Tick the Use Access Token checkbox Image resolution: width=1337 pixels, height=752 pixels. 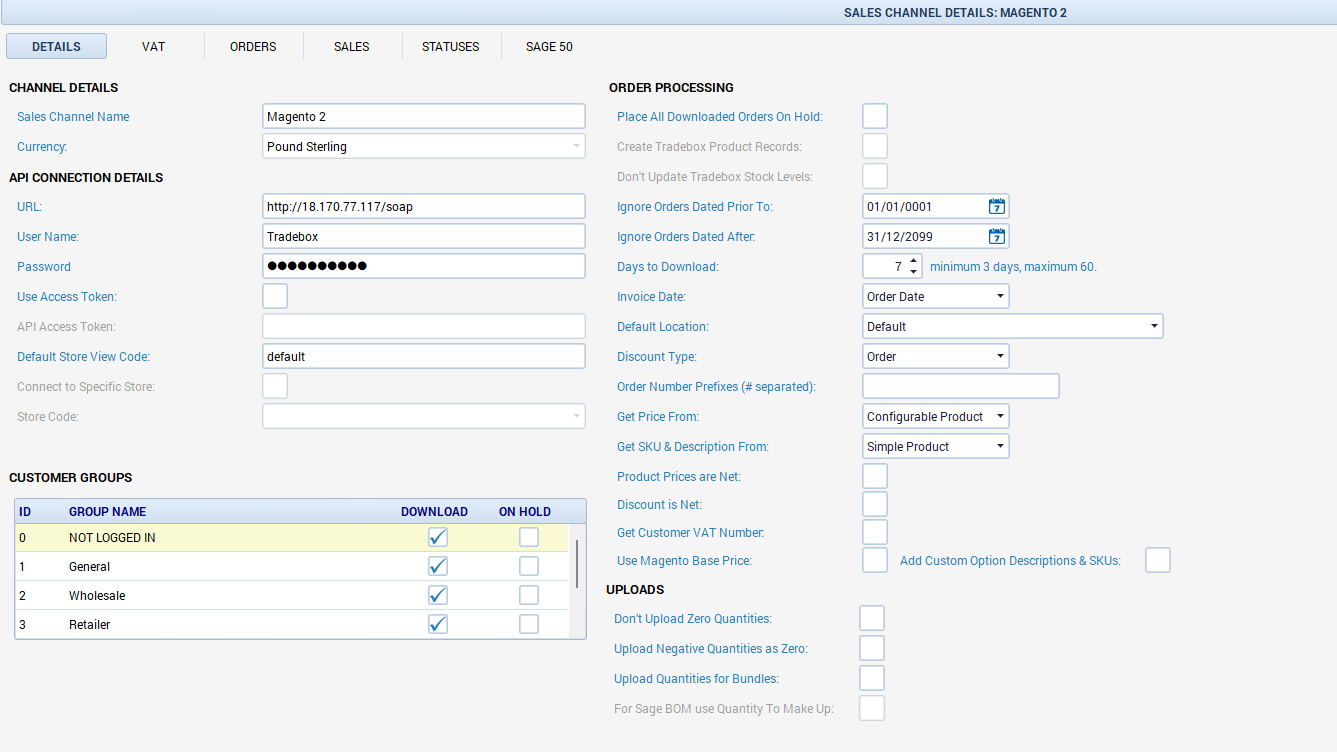coord(275,297)
